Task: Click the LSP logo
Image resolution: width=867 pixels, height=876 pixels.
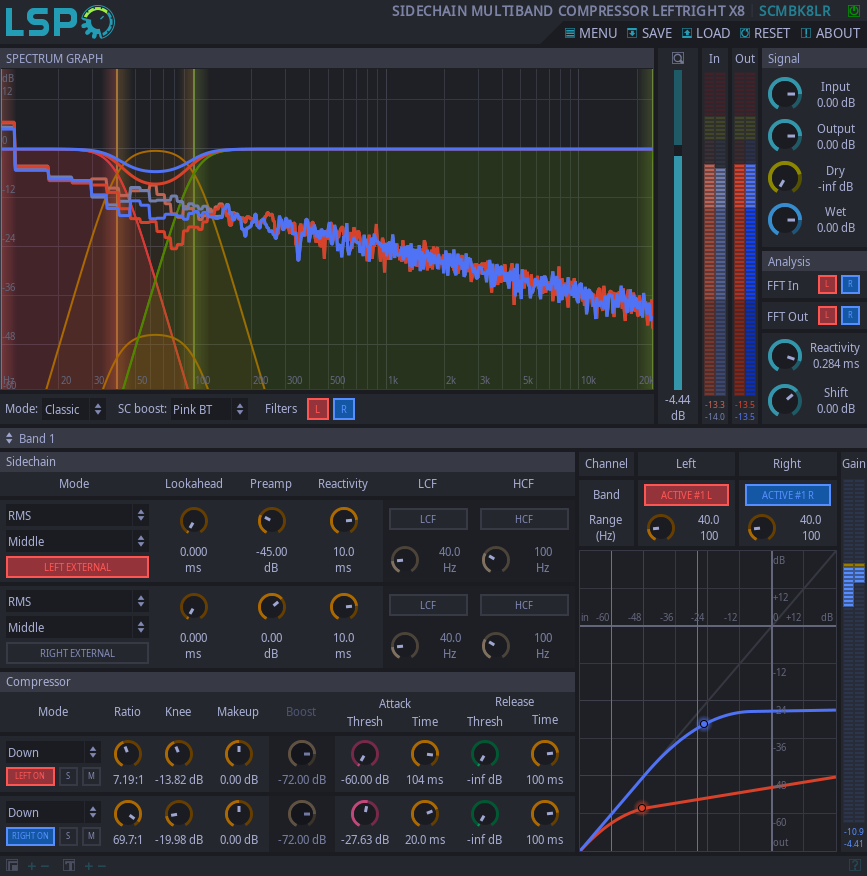Action: [x=60, y=22]
